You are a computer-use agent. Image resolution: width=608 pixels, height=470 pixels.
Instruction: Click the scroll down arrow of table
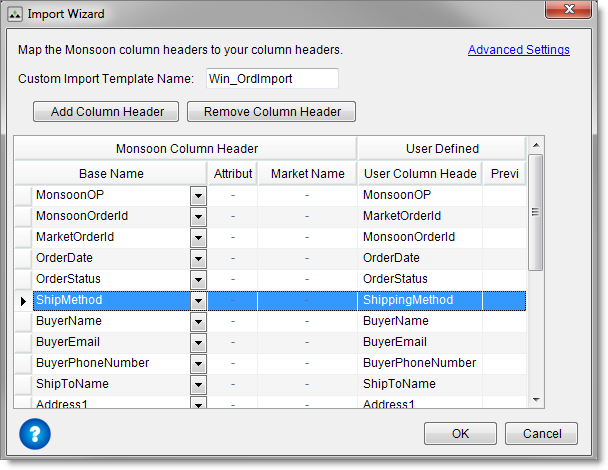(x=536, y=399)
